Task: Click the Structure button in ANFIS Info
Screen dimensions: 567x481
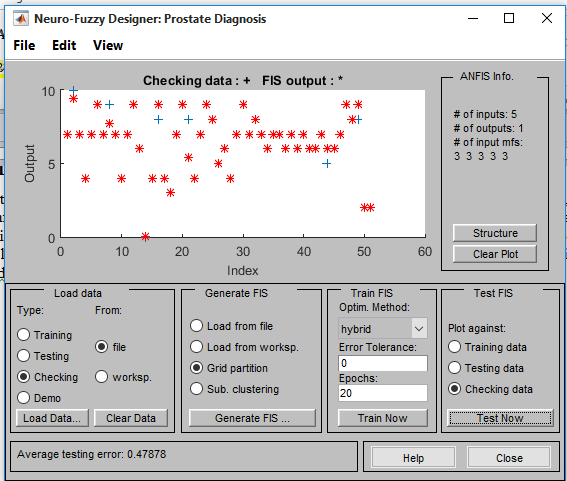Action: click(495, 233)
